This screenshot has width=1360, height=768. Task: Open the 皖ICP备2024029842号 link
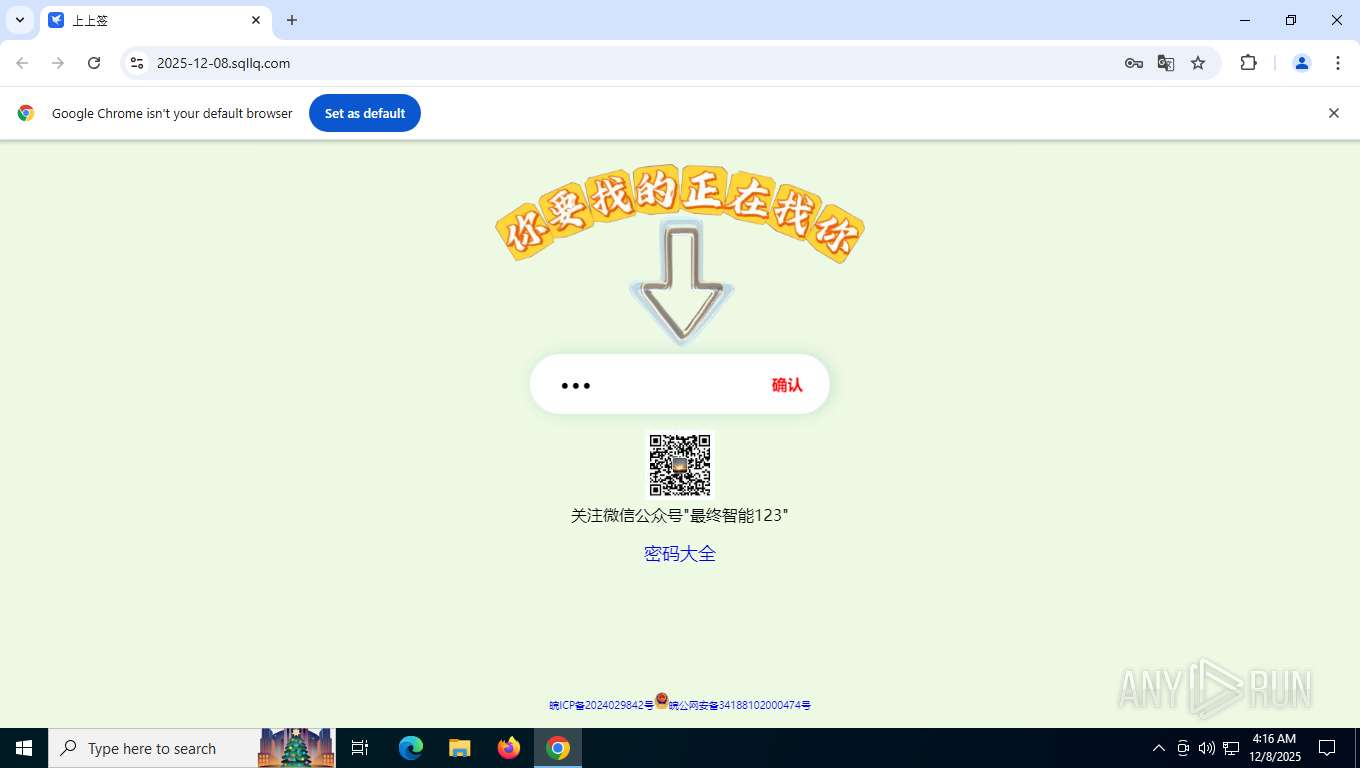(x=601, y=706)
